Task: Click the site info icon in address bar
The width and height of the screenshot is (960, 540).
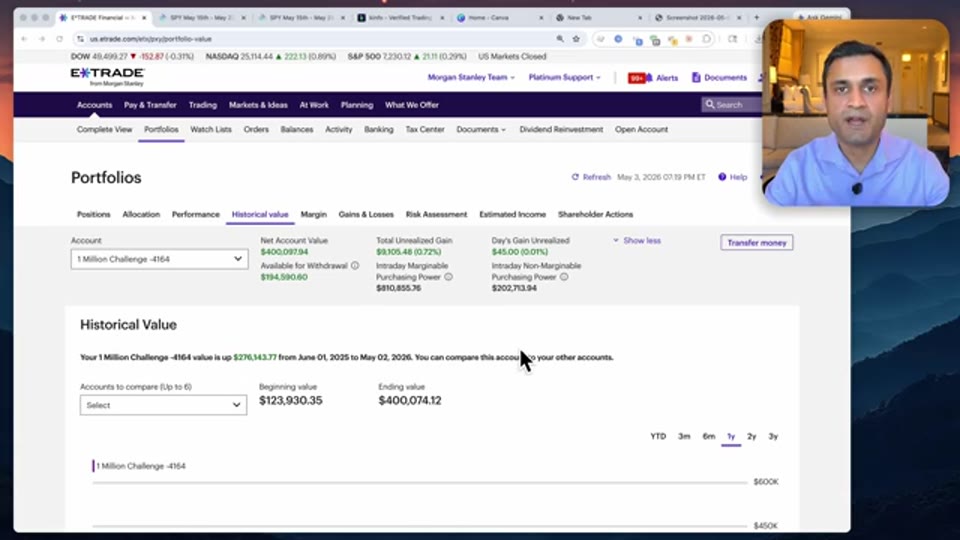Action: point(80,39)
